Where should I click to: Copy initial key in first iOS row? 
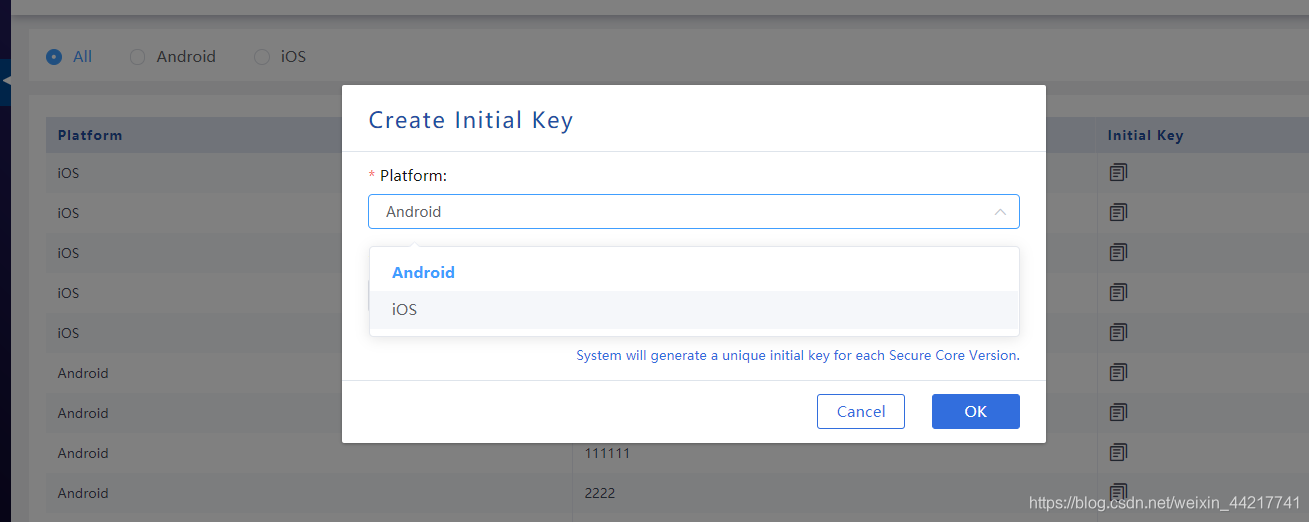[1118, 173]
